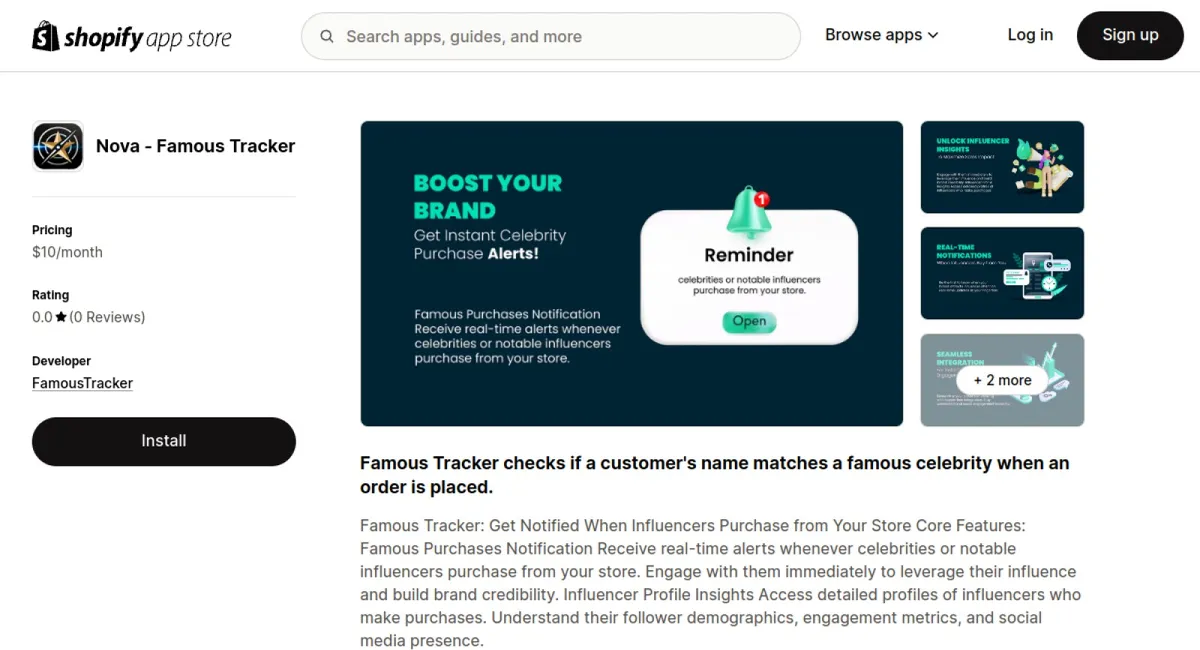Open the Unlock Influencer Insights thumbnail
Viewport: 1200px width, 650px height.
tap(1002, 167)
